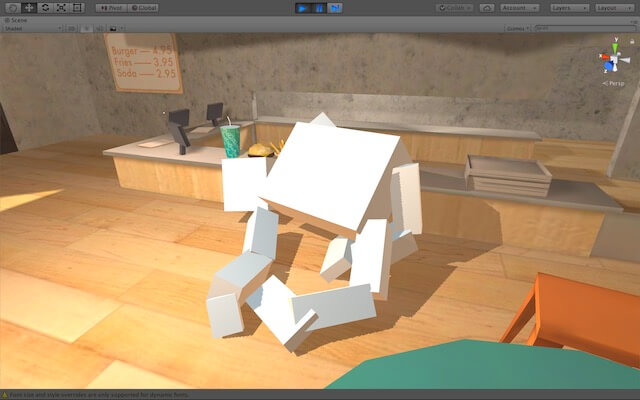Toggle scene effects image button
The height and width of the screenshot is (400, 640).
[113, 29]
